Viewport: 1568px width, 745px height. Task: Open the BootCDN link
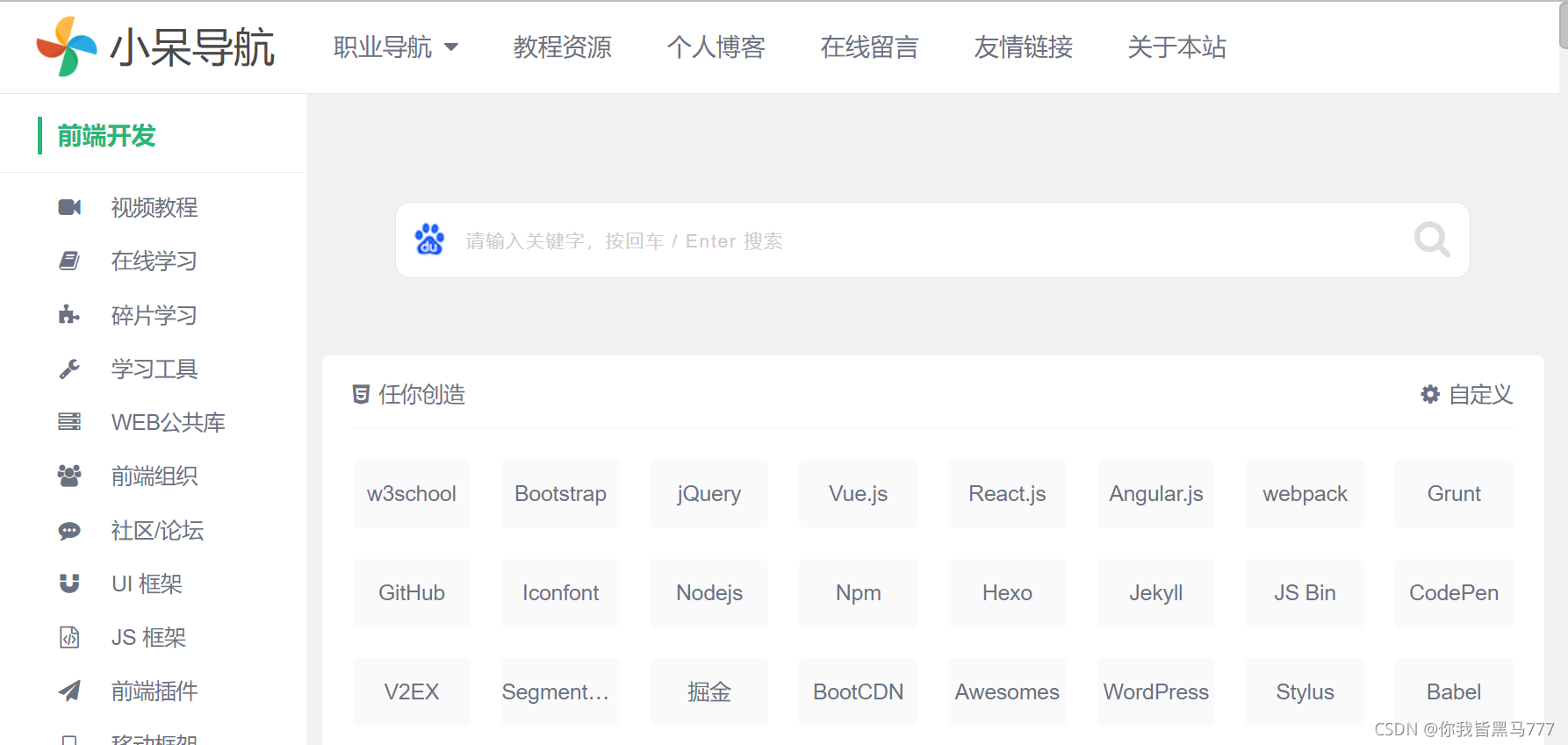859,691
